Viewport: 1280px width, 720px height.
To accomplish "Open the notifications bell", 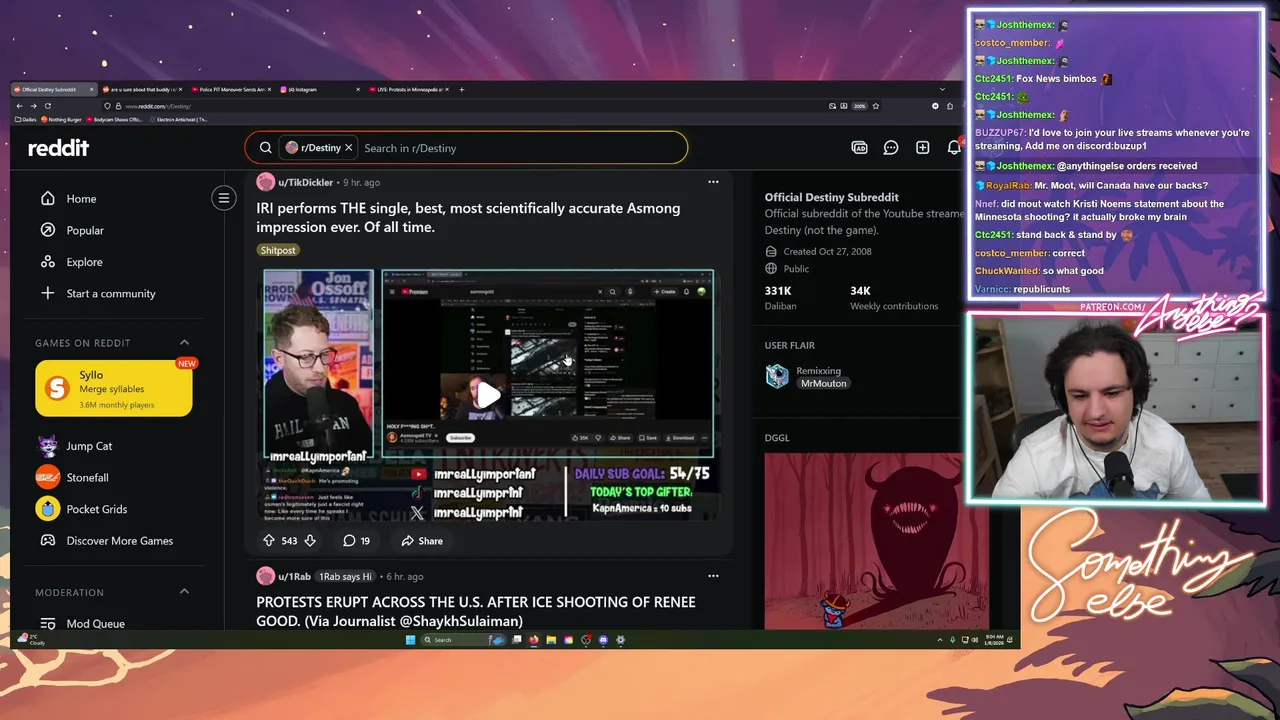I will pyautogui.click(x=954, y=148).
